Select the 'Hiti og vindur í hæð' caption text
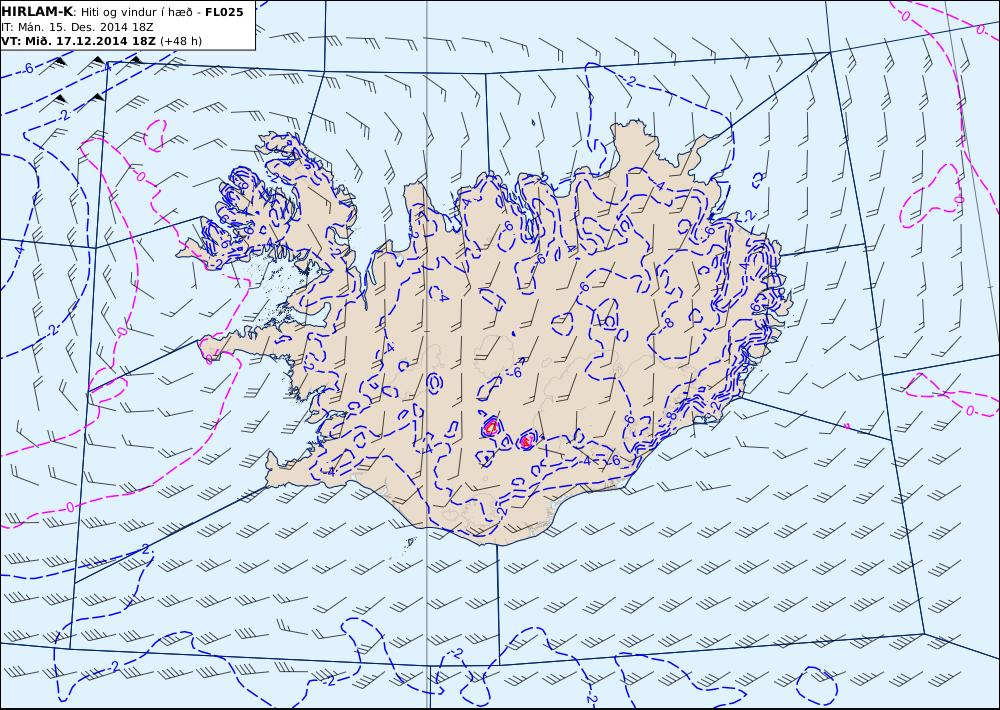1000x710 pixels. tap(137, 12)
